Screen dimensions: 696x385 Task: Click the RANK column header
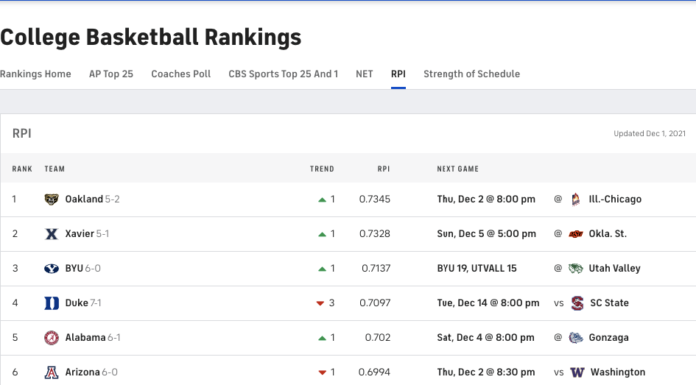[22, 169]
